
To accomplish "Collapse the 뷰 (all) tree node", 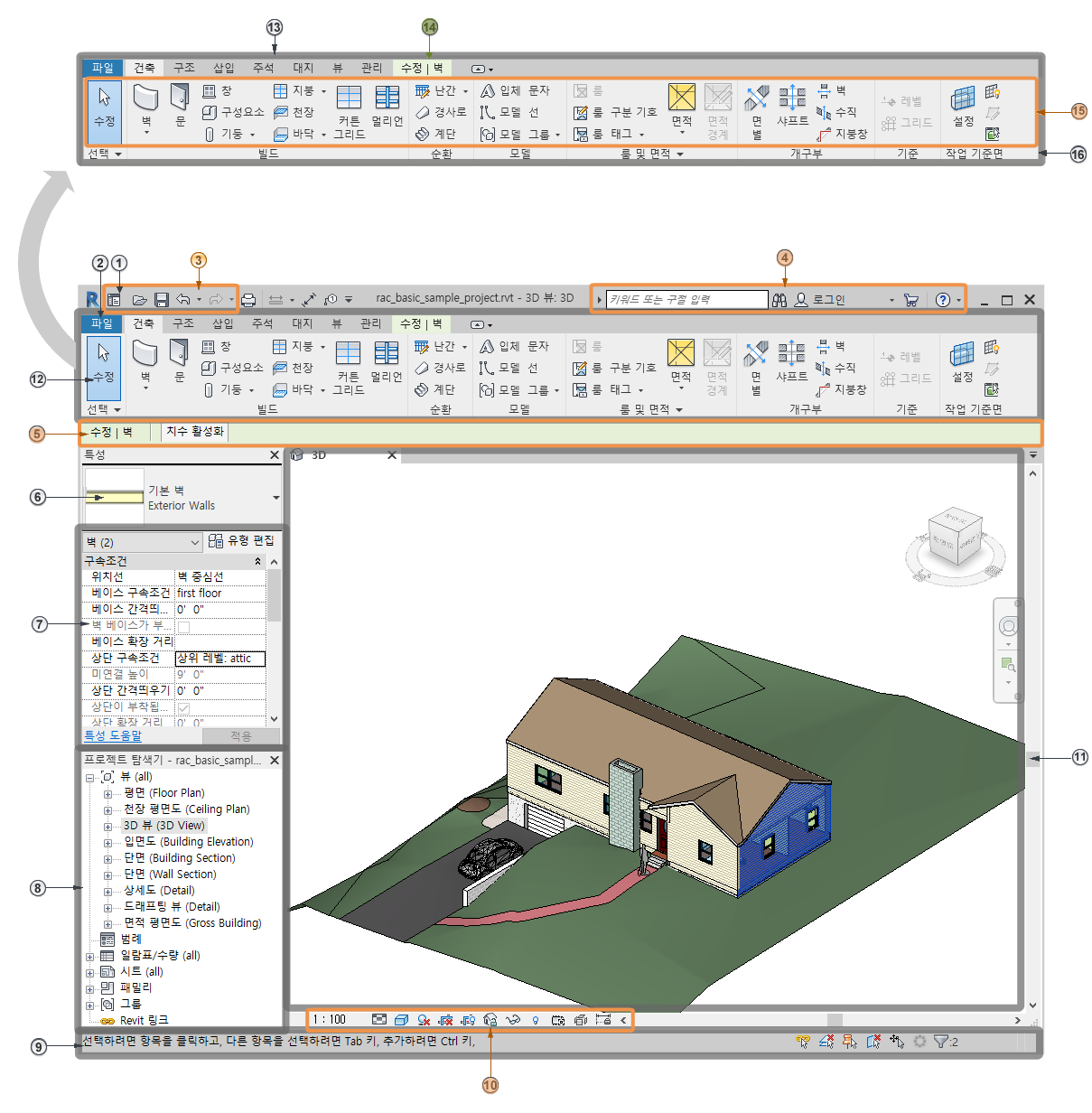I will (x=90, y=777).
